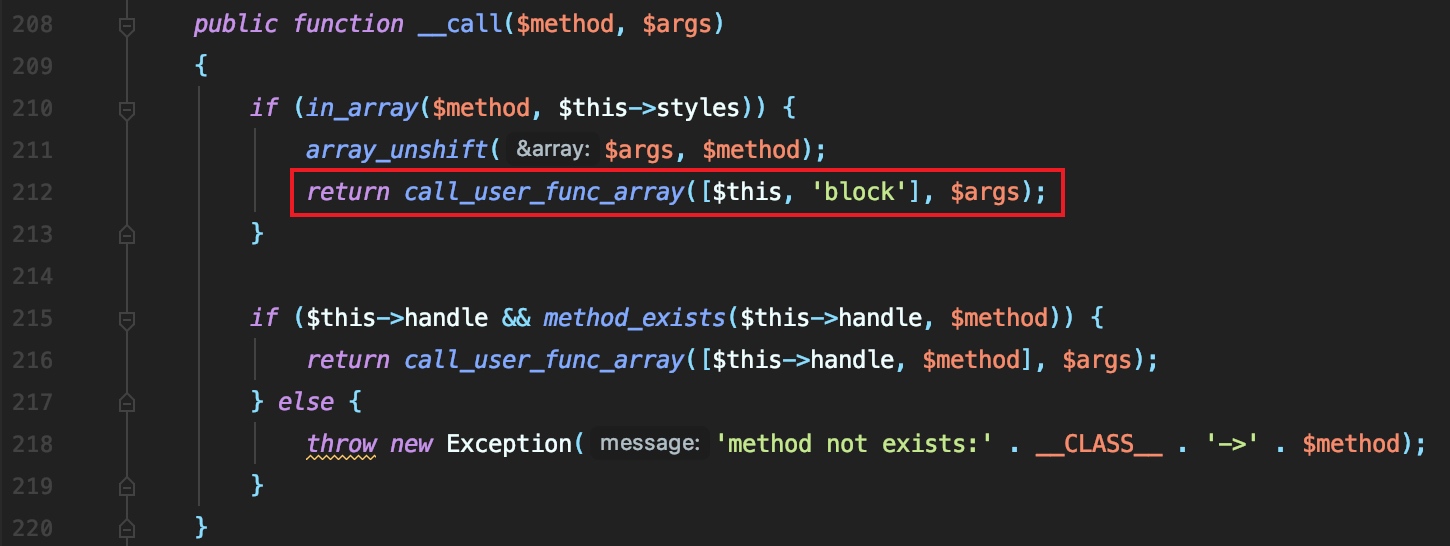The image size is (1450, 546).
Task: Click the 'method not exists:' string
Action: coord(854,444)
